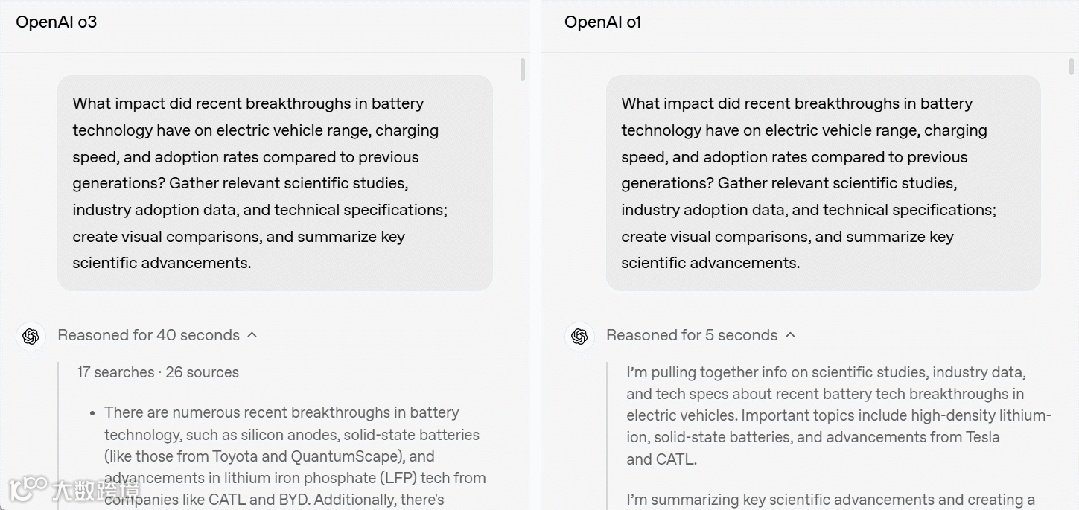Collapse reasoning using the chevron after "40 seconds"
Screen dimensions: 1079x510
[x=252, y=335]
